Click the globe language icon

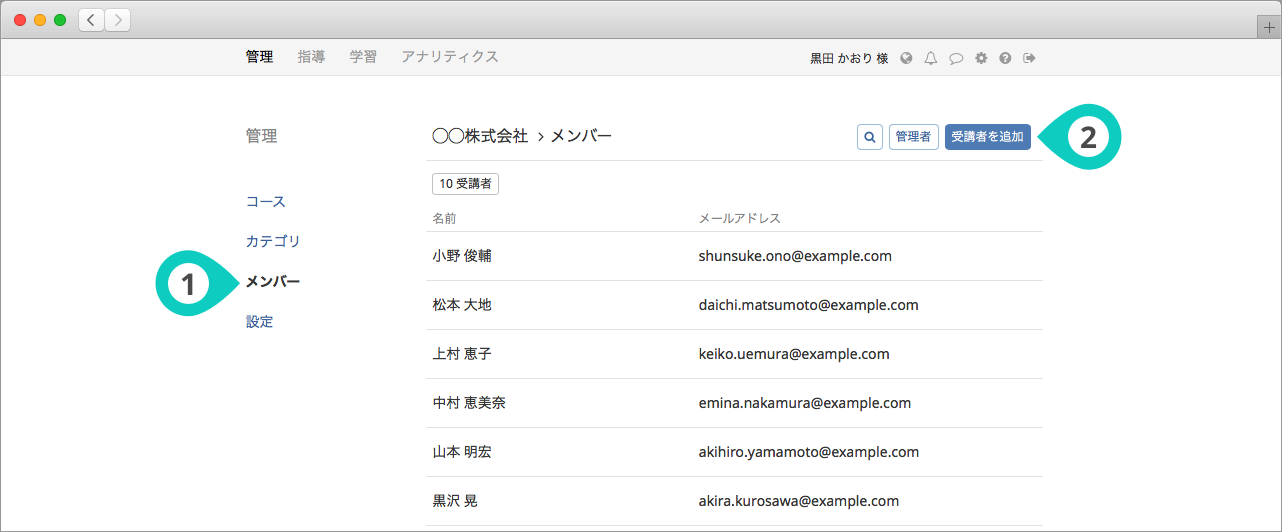[906, 58]
